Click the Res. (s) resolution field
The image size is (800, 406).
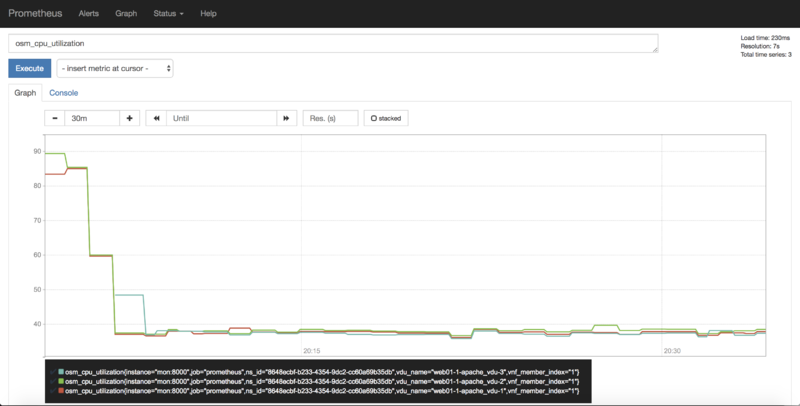[330, 118]
